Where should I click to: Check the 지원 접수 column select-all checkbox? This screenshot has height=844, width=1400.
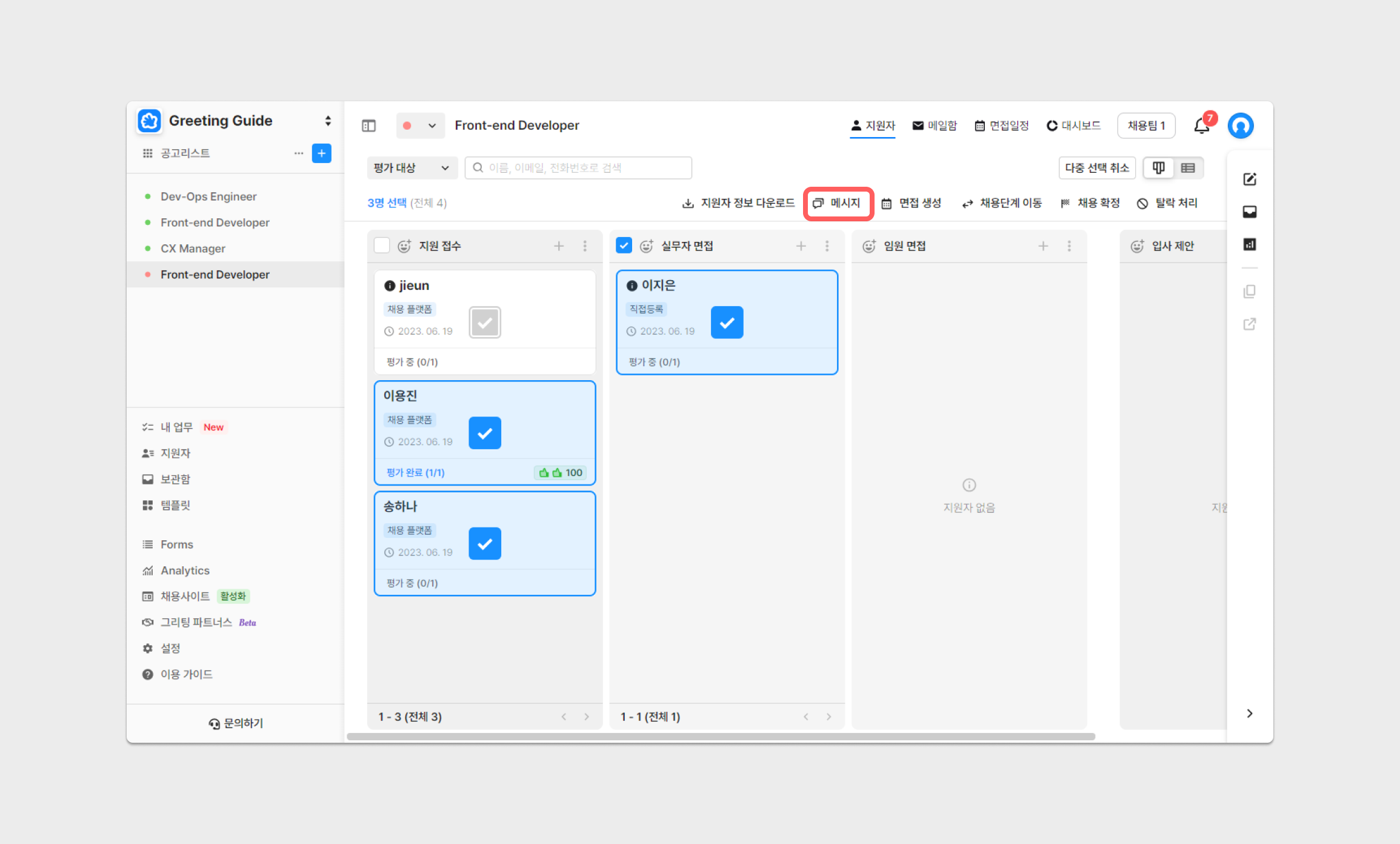click(x=382, y=246)
